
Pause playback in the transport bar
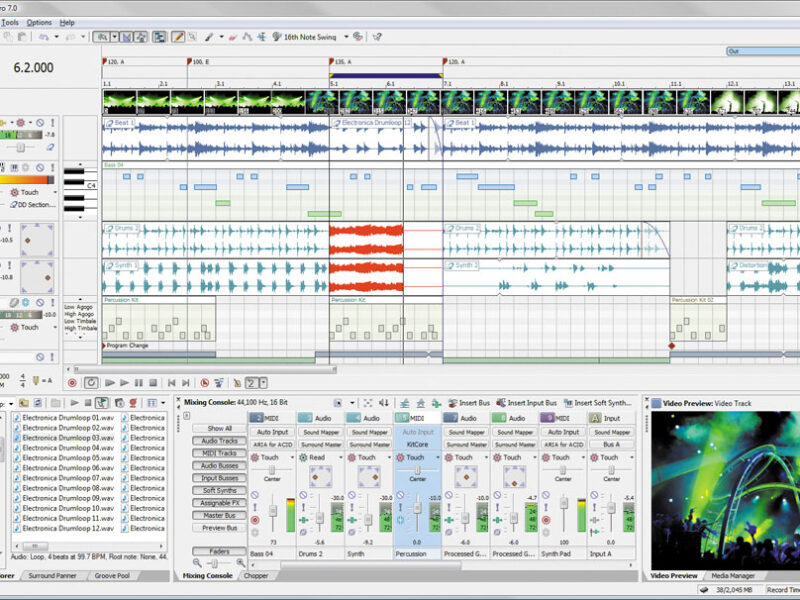pyautogui.click(x=138, y=382)
